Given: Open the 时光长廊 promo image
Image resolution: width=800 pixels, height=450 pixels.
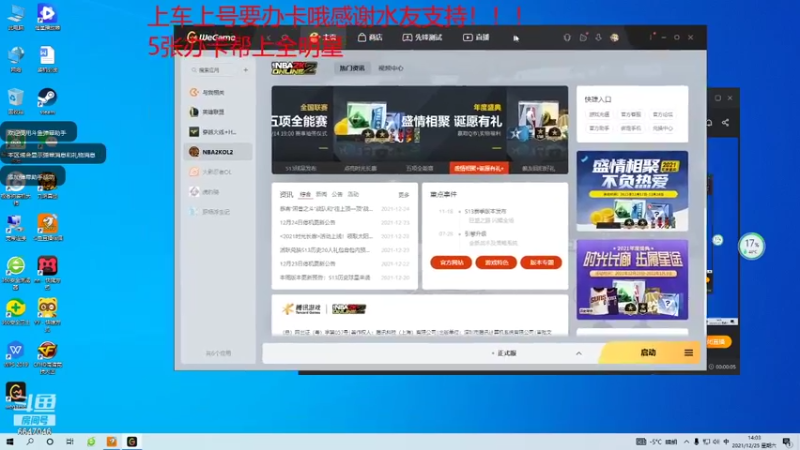Looking at the screenshot, I should (x=632, y=280).
